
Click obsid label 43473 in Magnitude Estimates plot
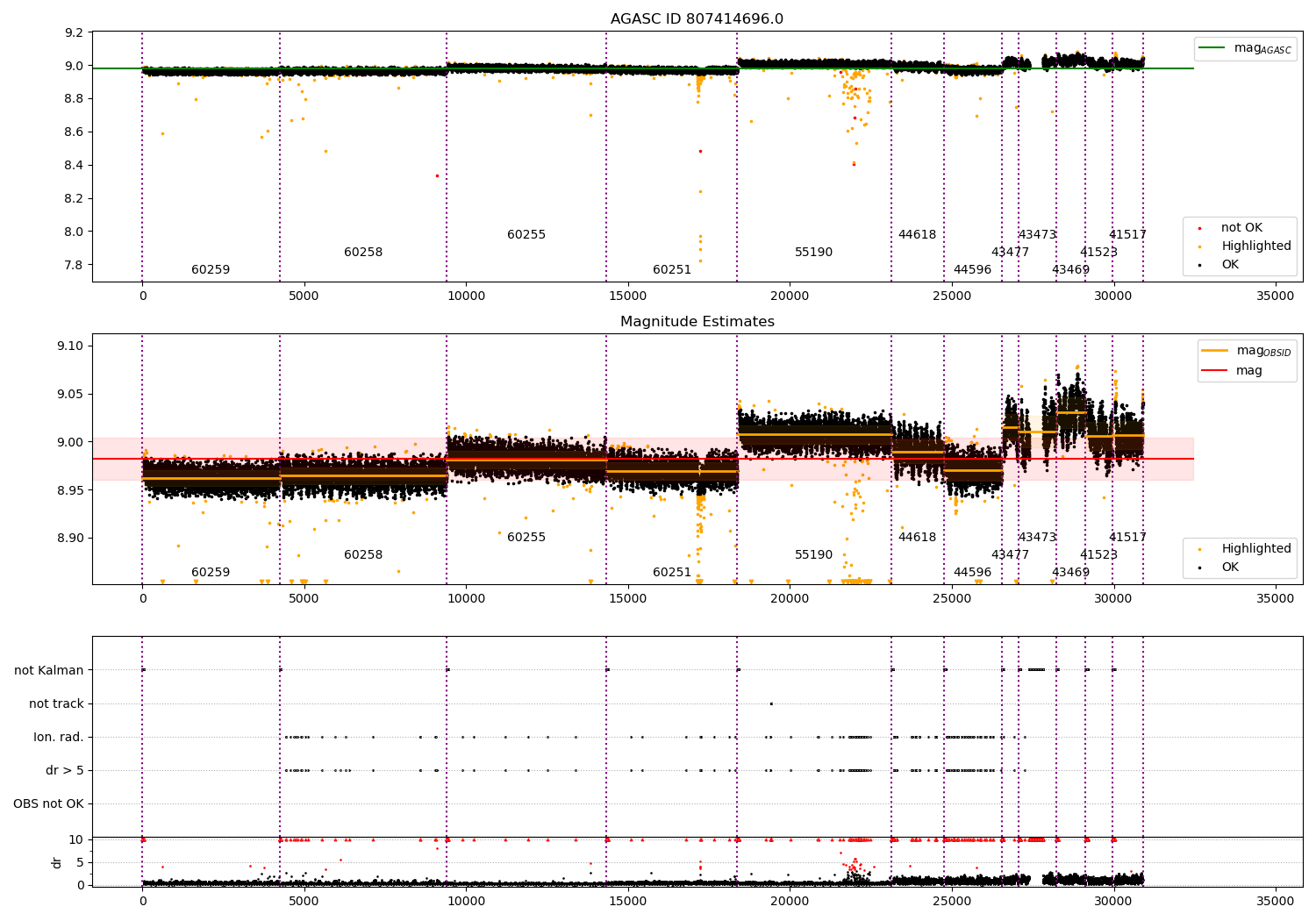1037,538
